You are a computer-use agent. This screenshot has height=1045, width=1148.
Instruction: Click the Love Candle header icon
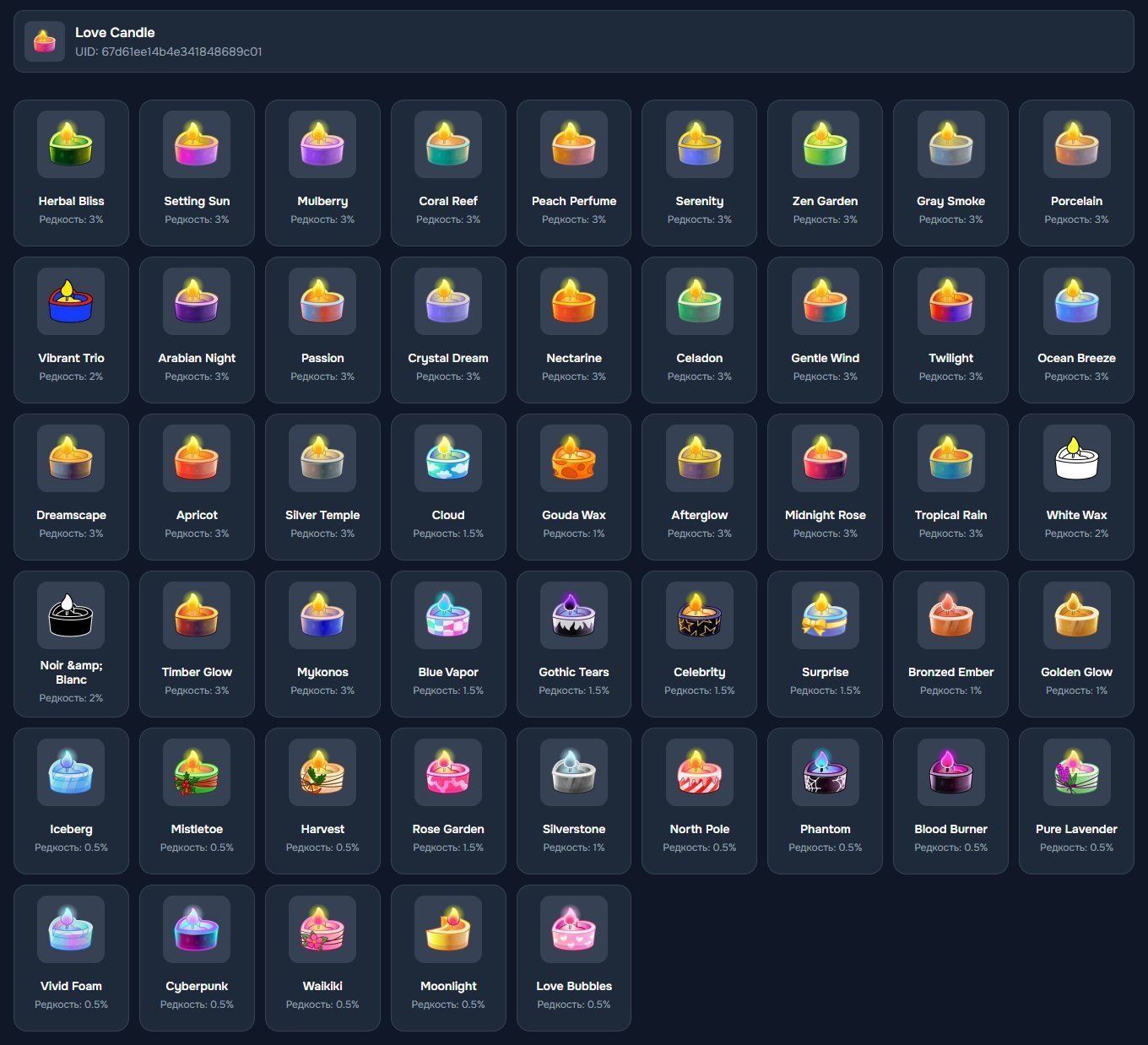[x=44, y=41]
